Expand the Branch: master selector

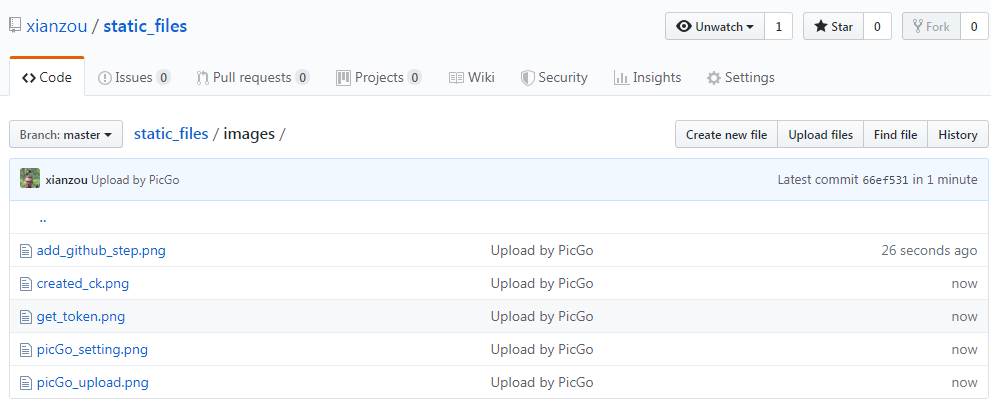[66, 135]
